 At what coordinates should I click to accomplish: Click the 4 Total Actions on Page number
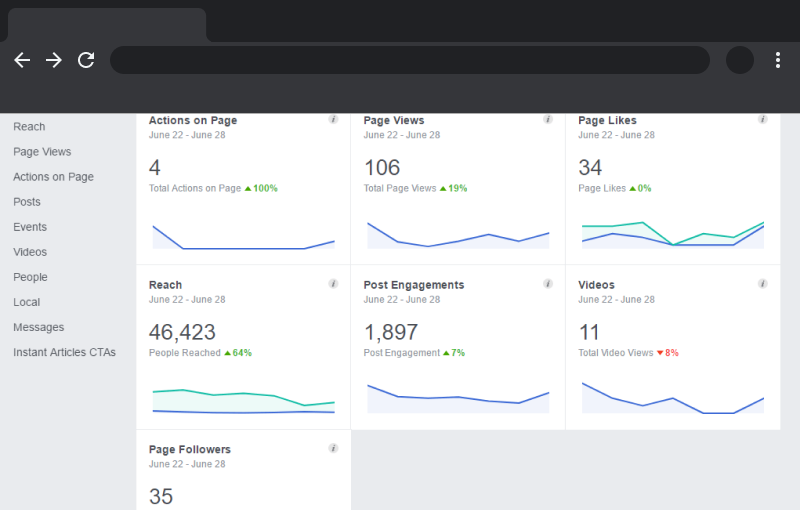(155, 168)
